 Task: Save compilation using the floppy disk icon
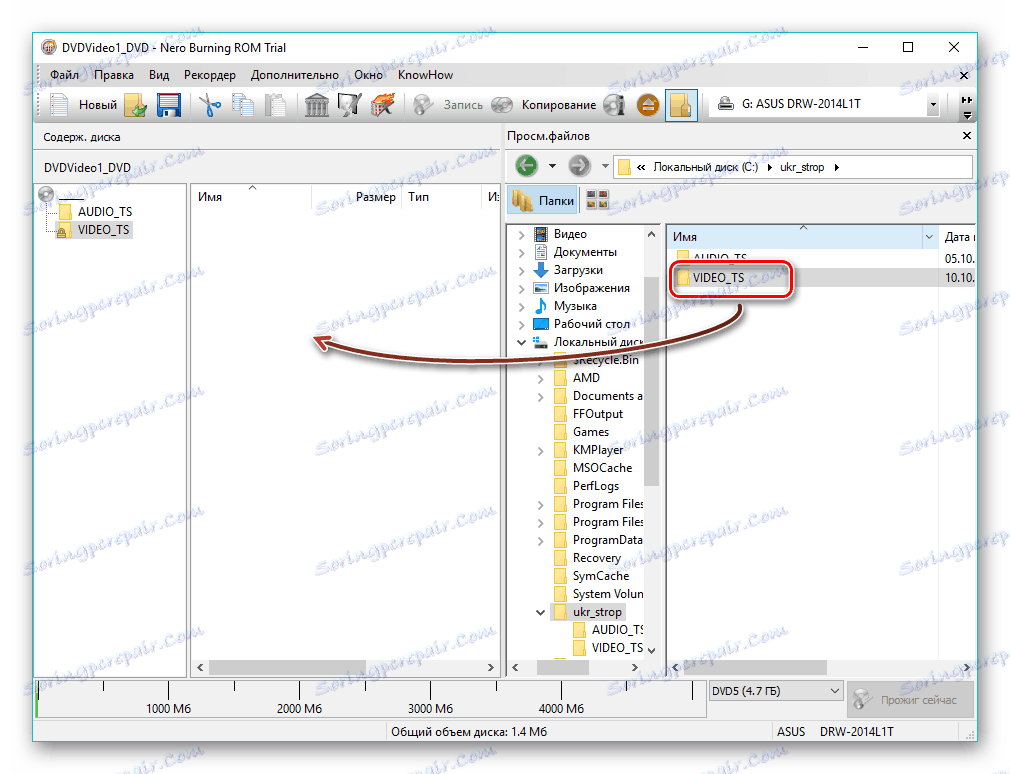pos(169,105)
